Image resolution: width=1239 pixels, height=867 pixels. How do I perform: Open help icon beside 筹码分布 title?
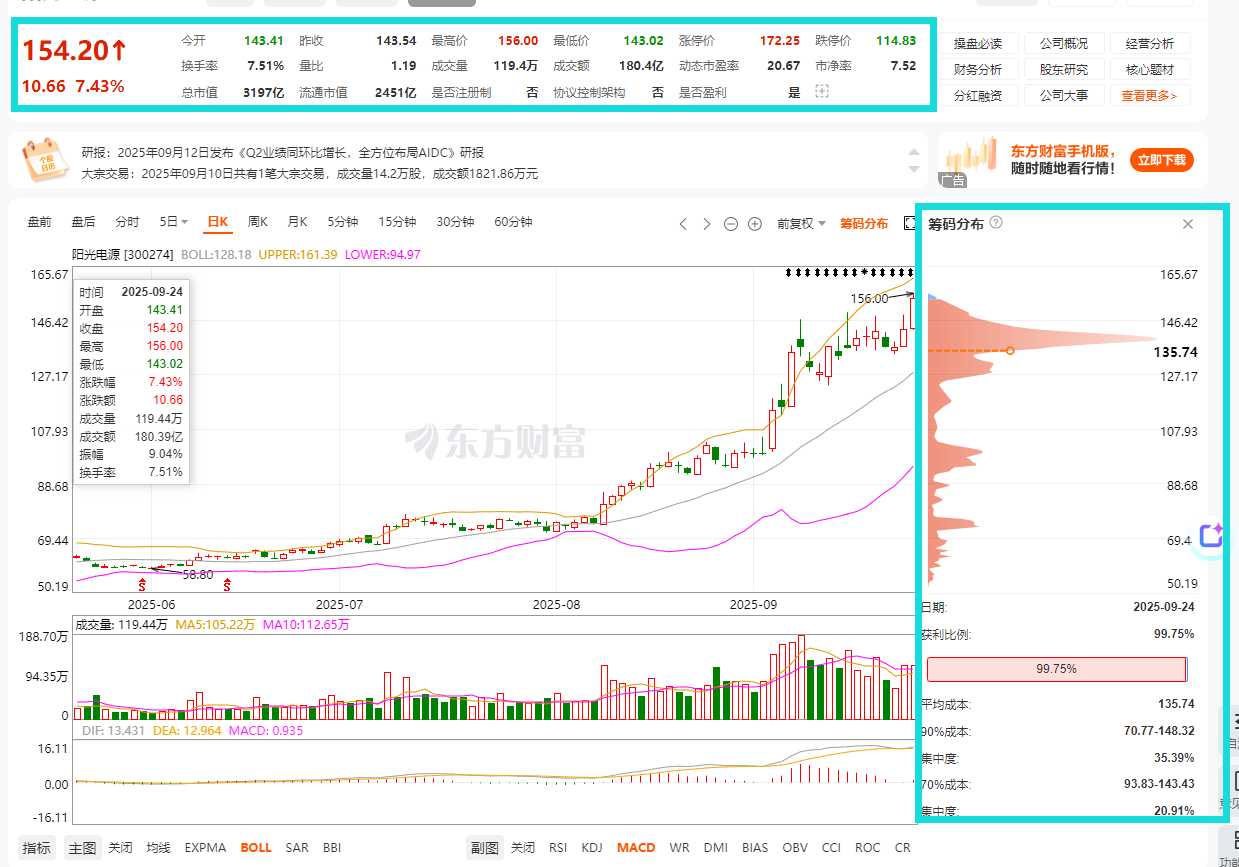coord(996,223)
